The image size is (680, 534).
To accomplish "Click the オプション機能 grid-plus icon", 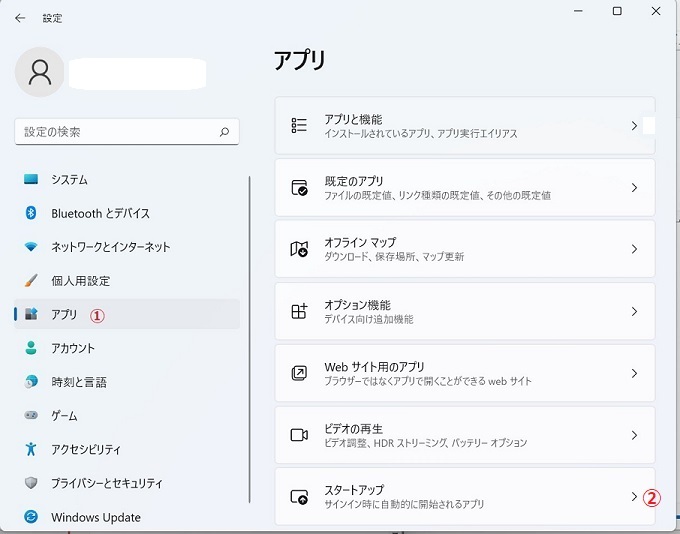I will point(299,311).
